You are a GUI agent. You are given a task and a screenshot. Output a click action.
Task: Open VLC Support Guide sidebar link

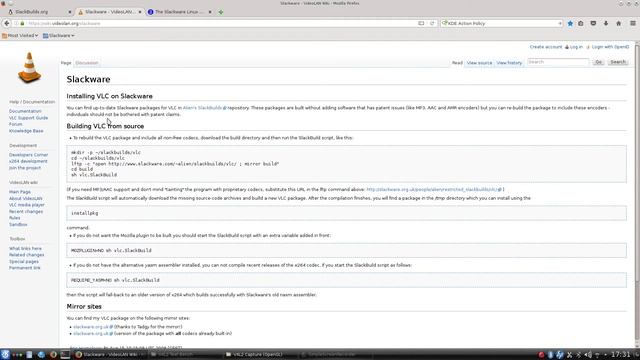pyautogui.click(x=28, y=118)
